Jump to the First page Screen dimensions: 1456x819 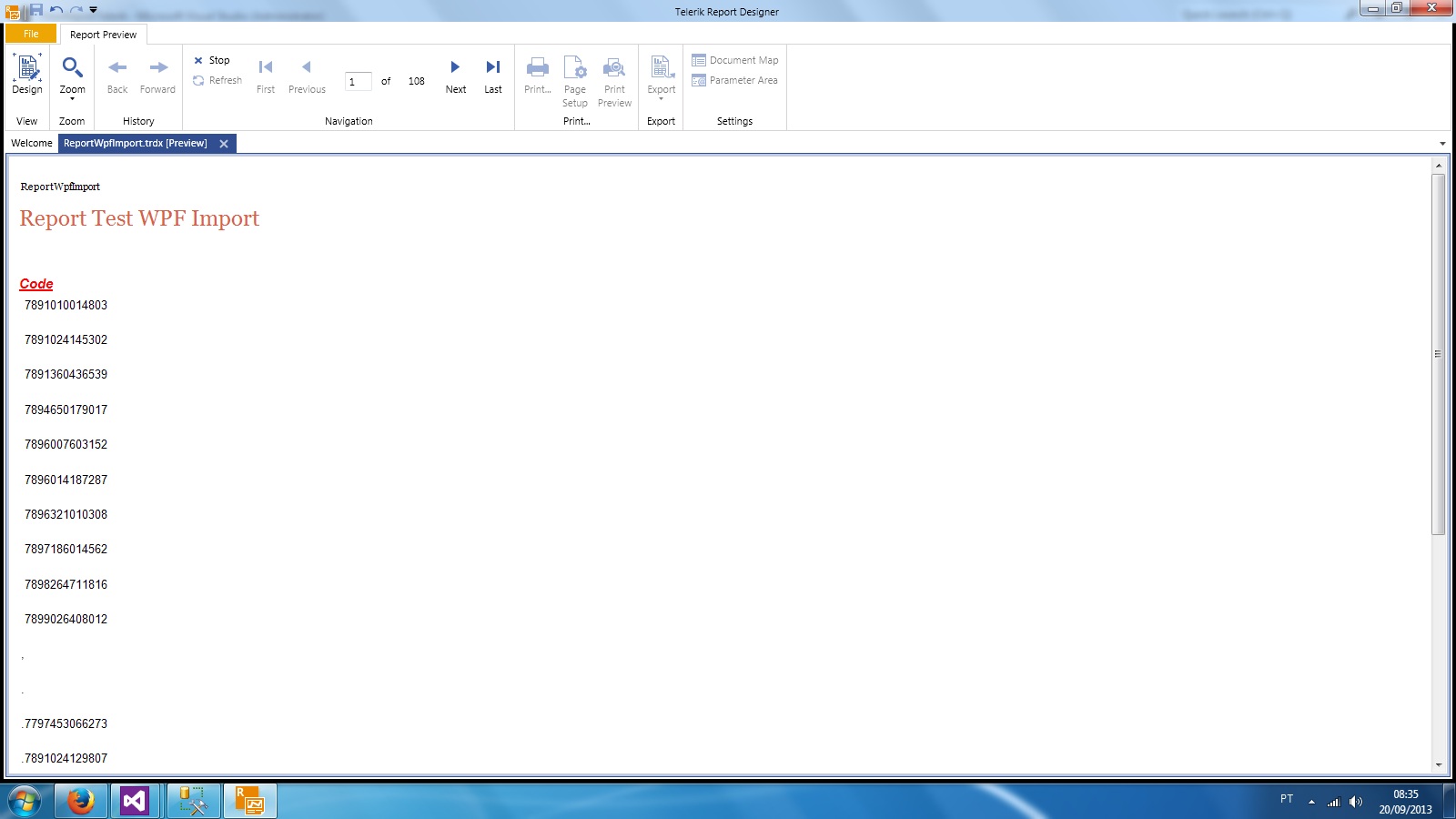[x=266, y=76]
